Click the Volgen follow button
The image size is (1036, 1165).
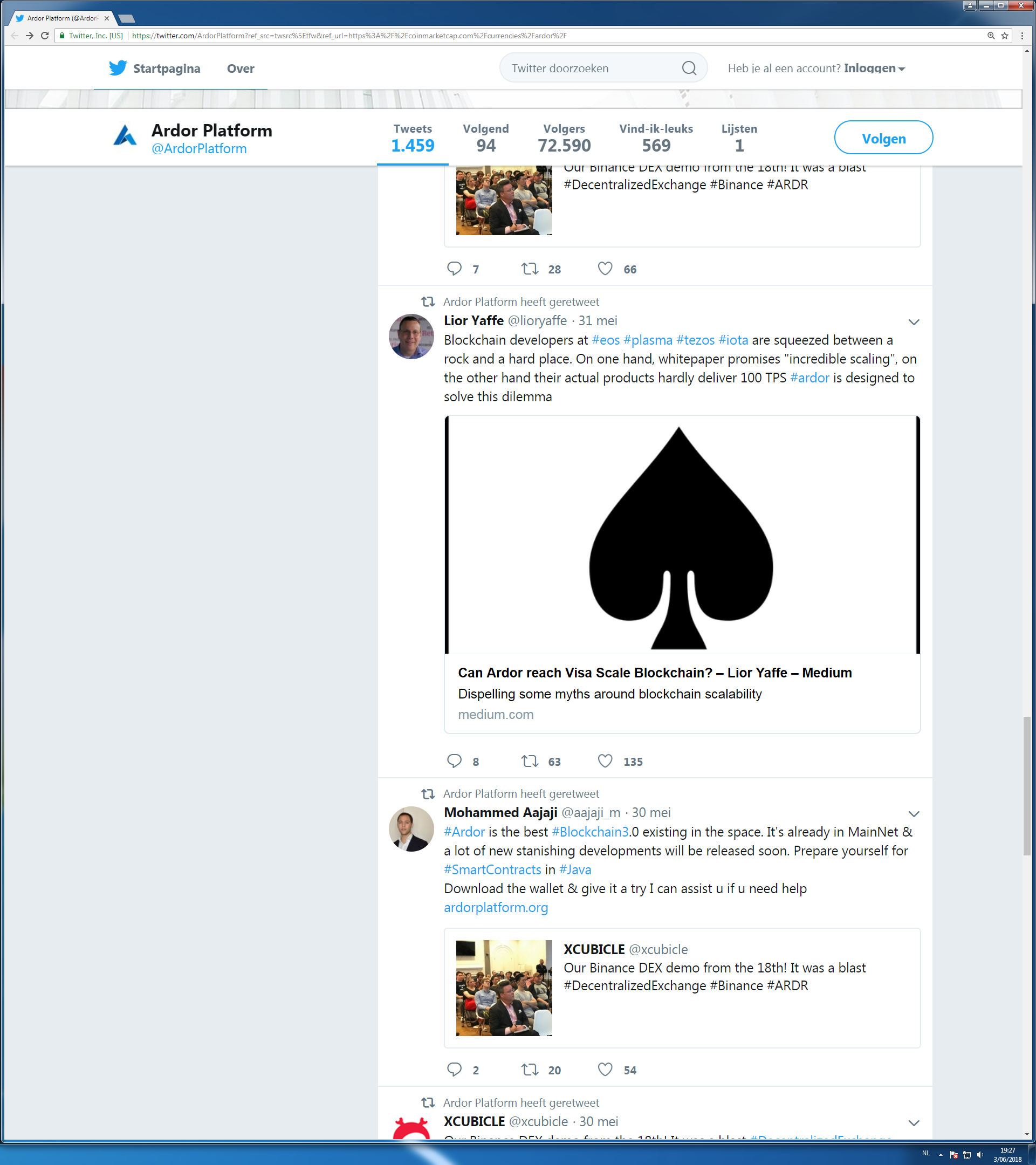tap(883, 138)
